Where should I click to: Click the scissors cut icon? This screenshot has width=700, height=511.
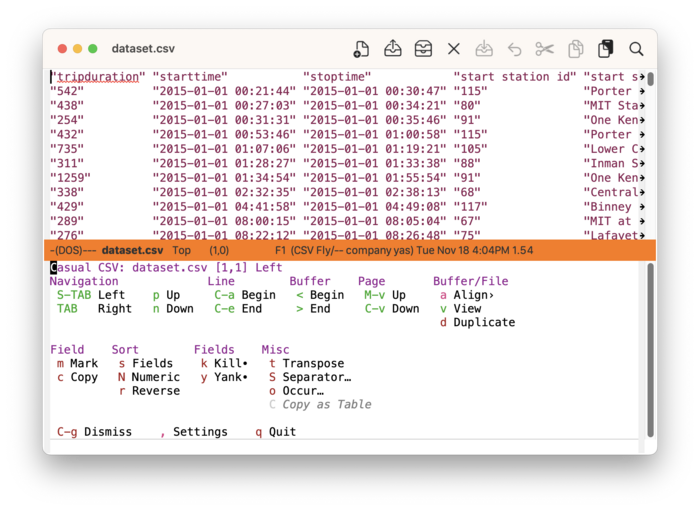pos(545,49)
